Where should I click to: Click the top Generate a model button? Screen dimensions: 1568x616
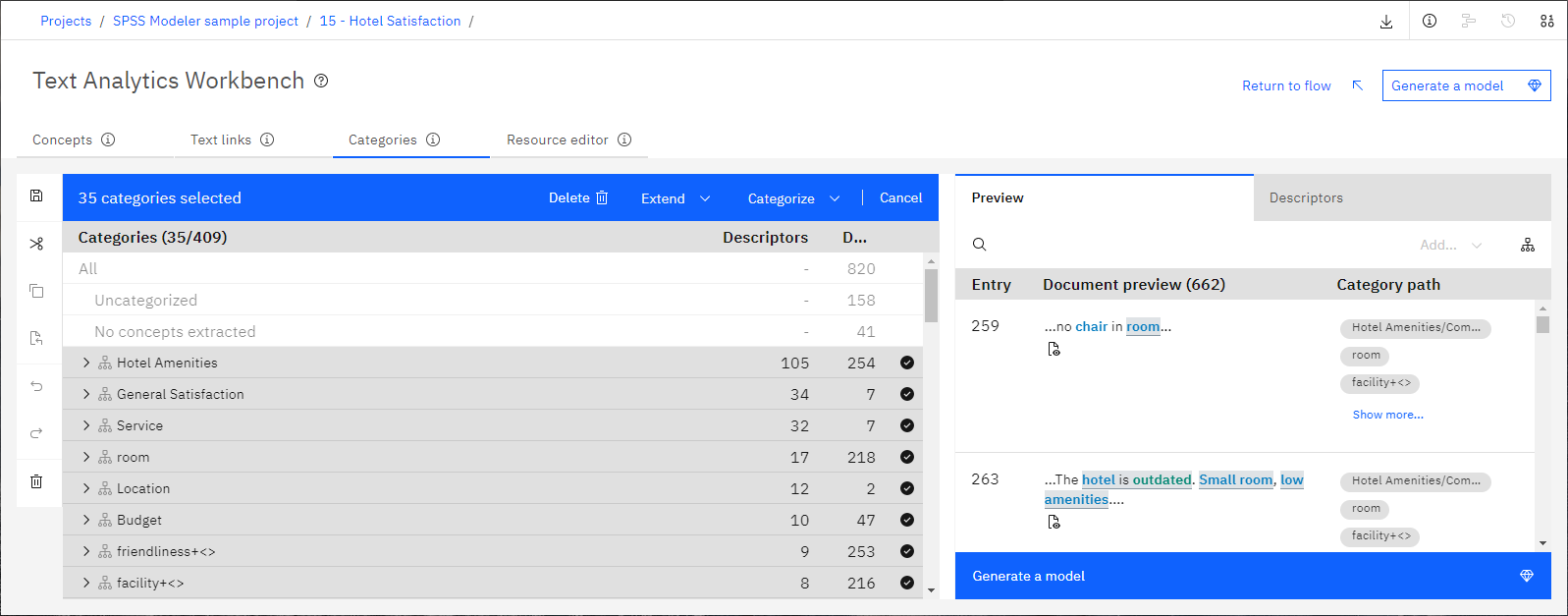(x=1466, y=85)
